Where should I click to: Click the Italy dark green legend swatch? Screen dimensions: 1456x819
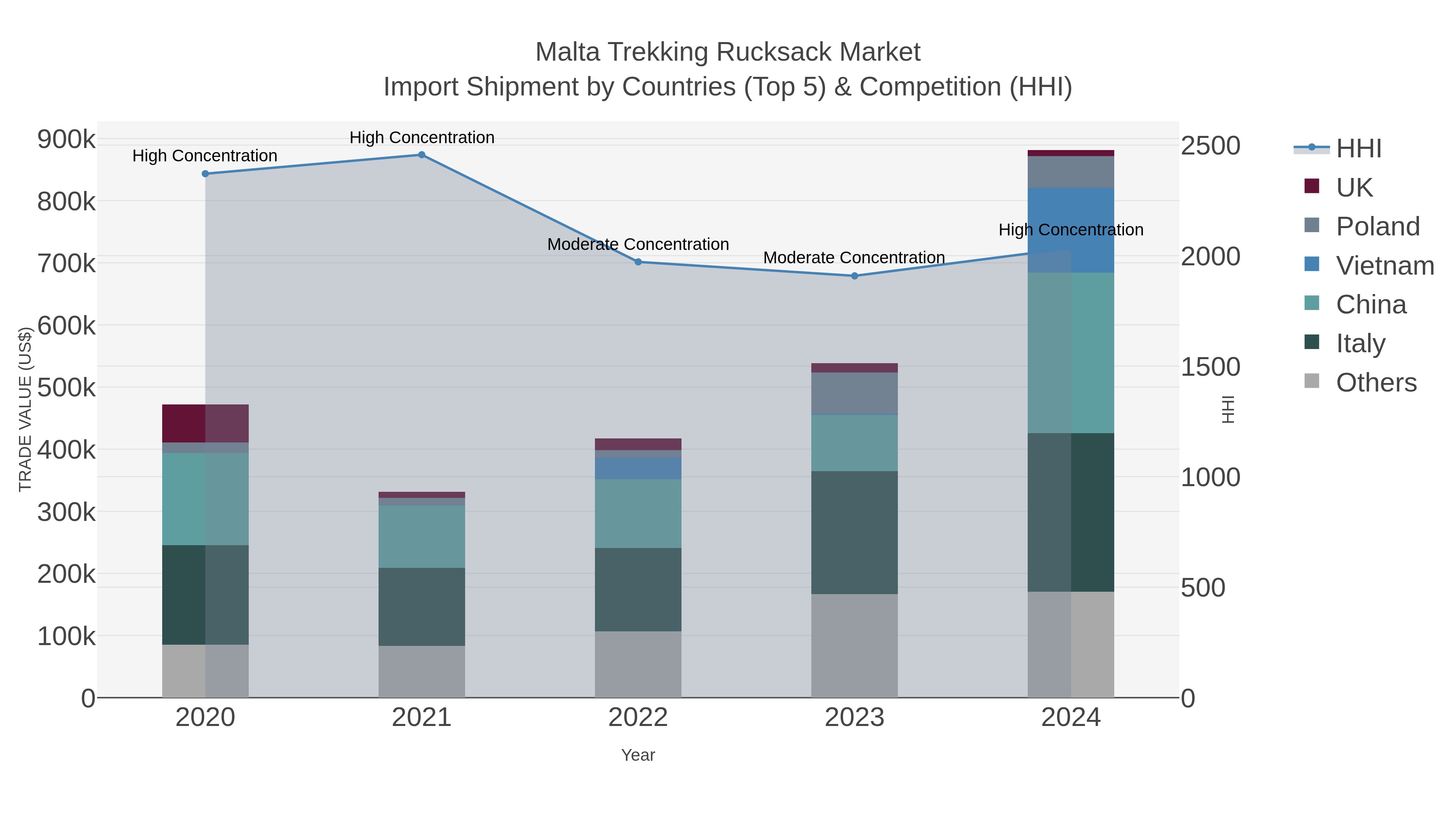(1312, 342)
